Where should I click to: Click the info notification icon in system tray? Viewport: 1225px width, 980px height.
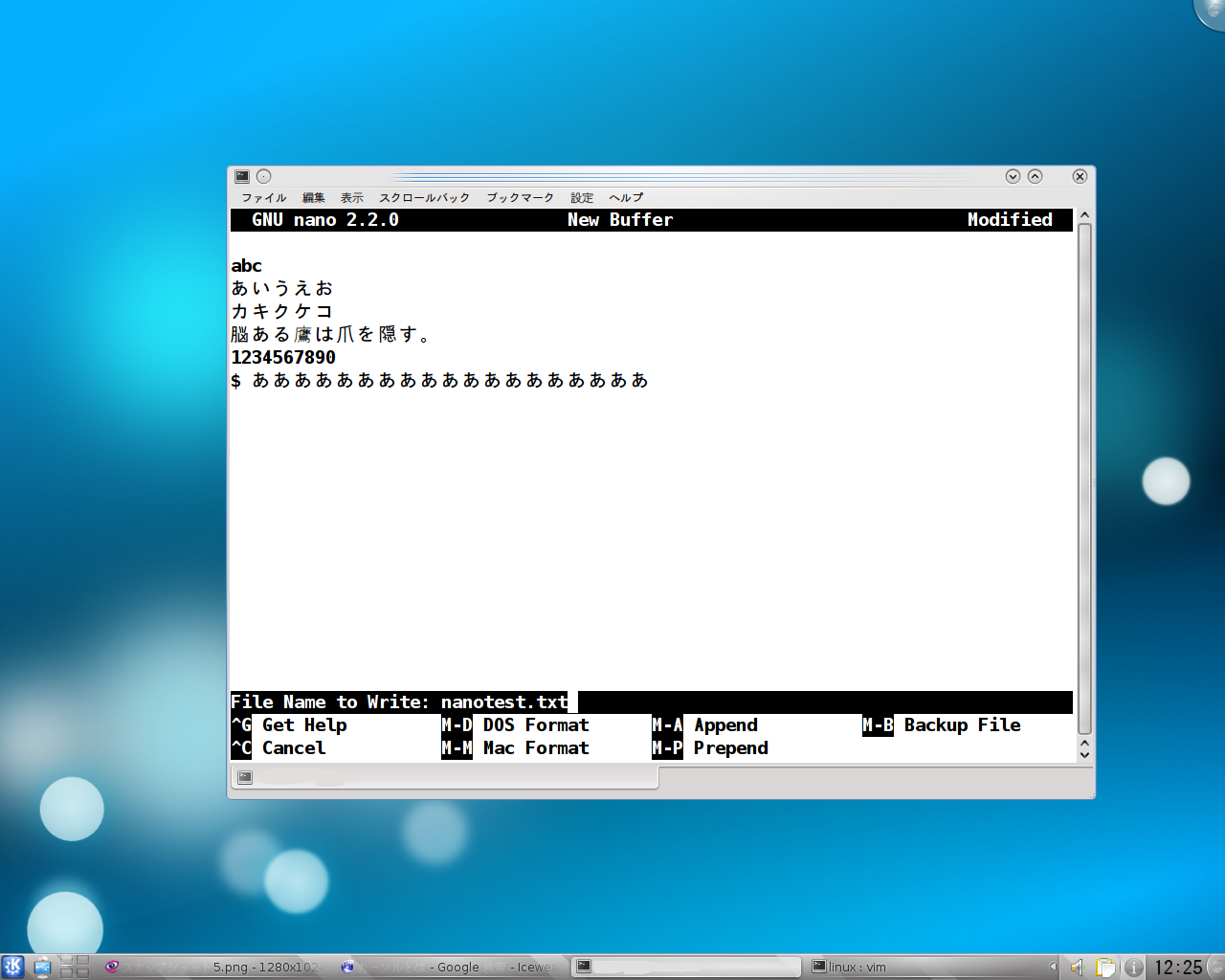(x=1133, y=967)
